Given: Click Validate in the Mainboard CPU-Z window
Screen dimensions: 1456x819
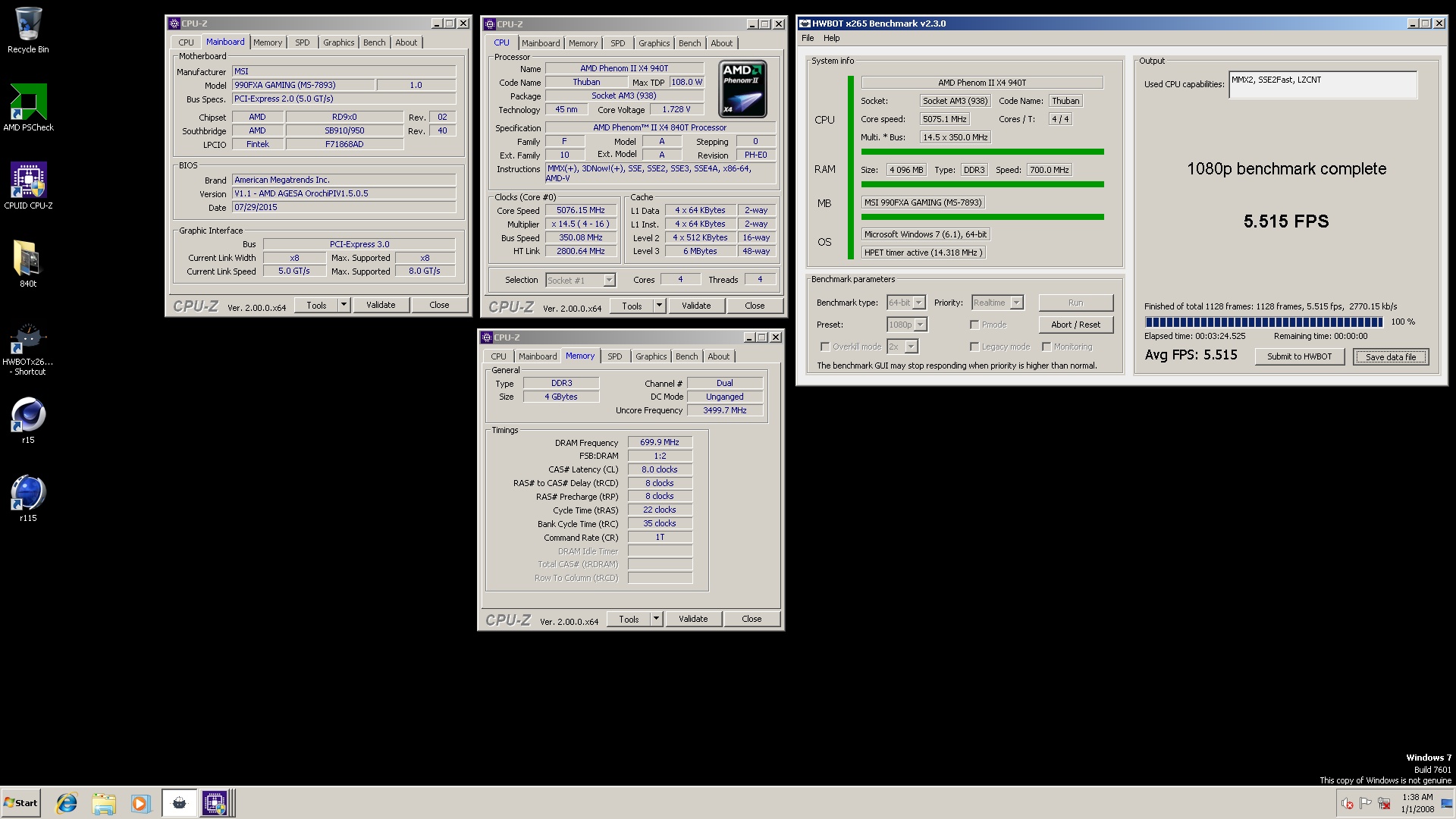Looking at the screenshot, I should click(x=381, y=305).
